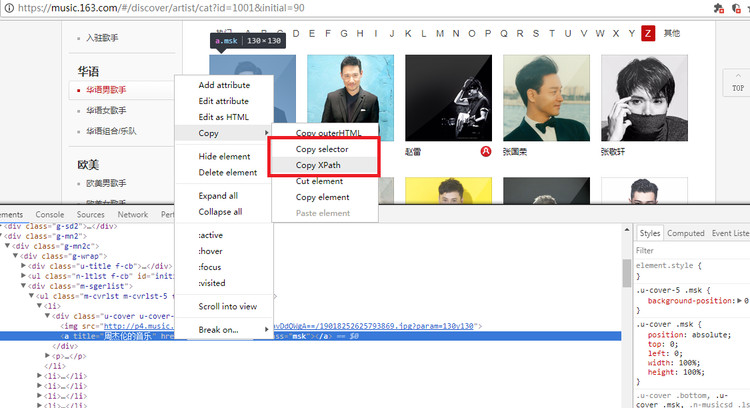Open 入驻歌手 in the sidebar
Viewport: 750px width, 408px height.
[102, 38]
